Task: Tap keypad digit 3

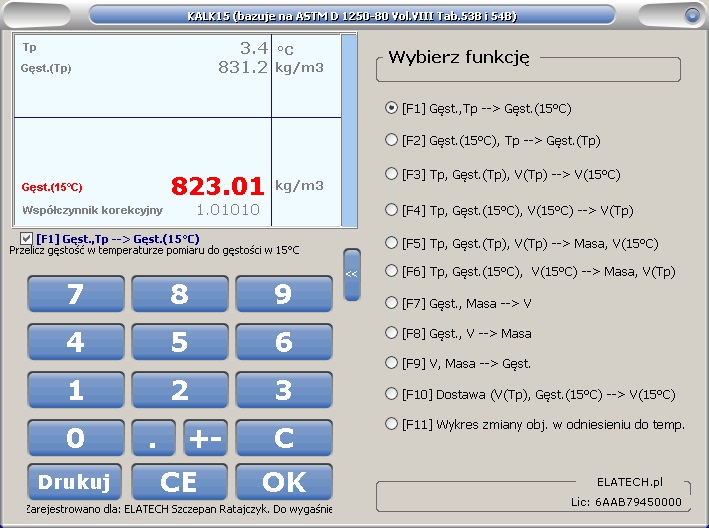Action: [284, 390]
